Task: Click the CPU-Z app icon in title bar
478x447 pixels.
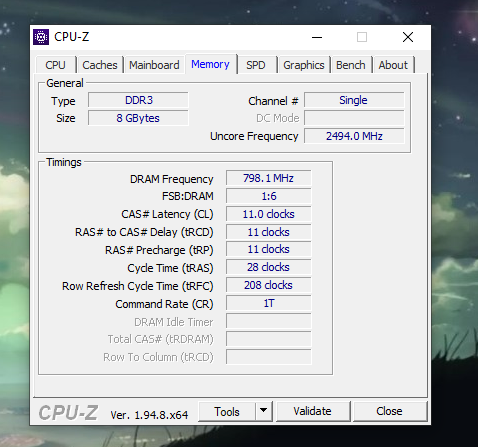Action: pyautogui.click(x=41, y=37)
